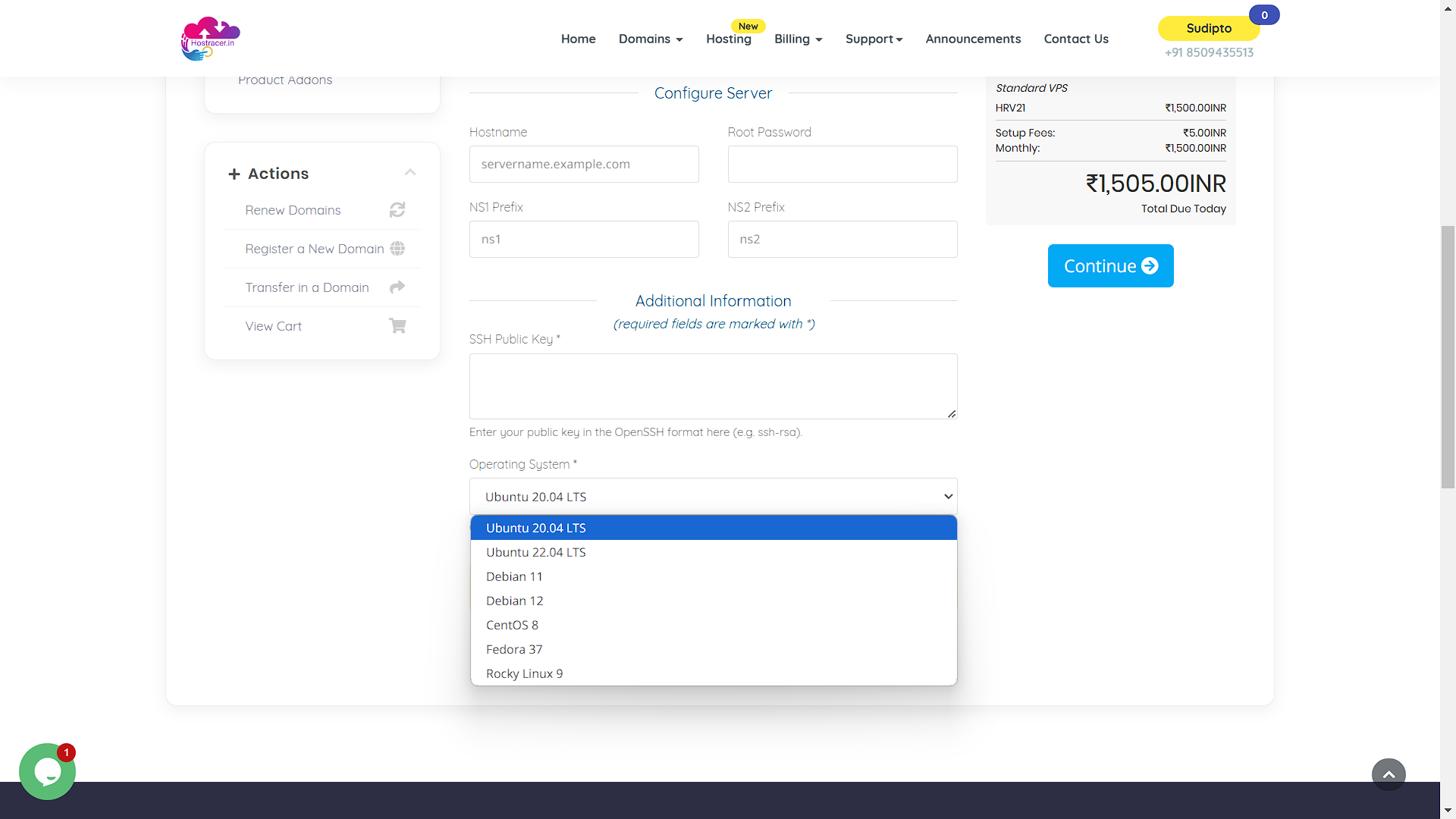Viewport: 1456px width, 819px height.
Task: Click the Register a New Domain globe icon
Action: coord(397,249)
